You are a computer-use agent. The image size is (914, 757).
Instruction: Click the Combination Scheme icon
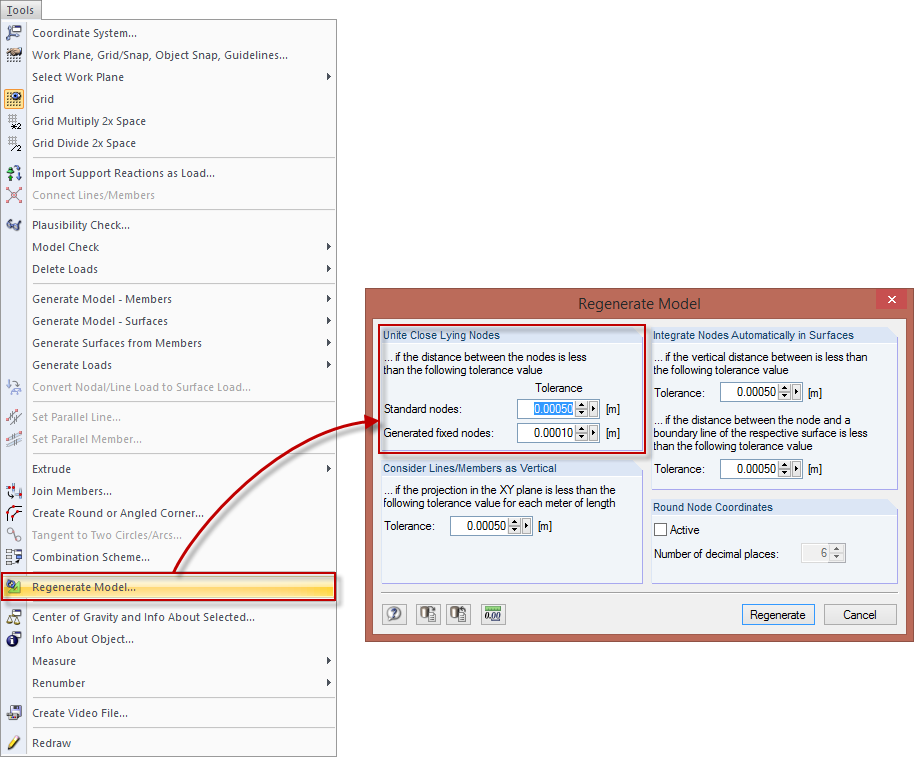click(14, 557)
